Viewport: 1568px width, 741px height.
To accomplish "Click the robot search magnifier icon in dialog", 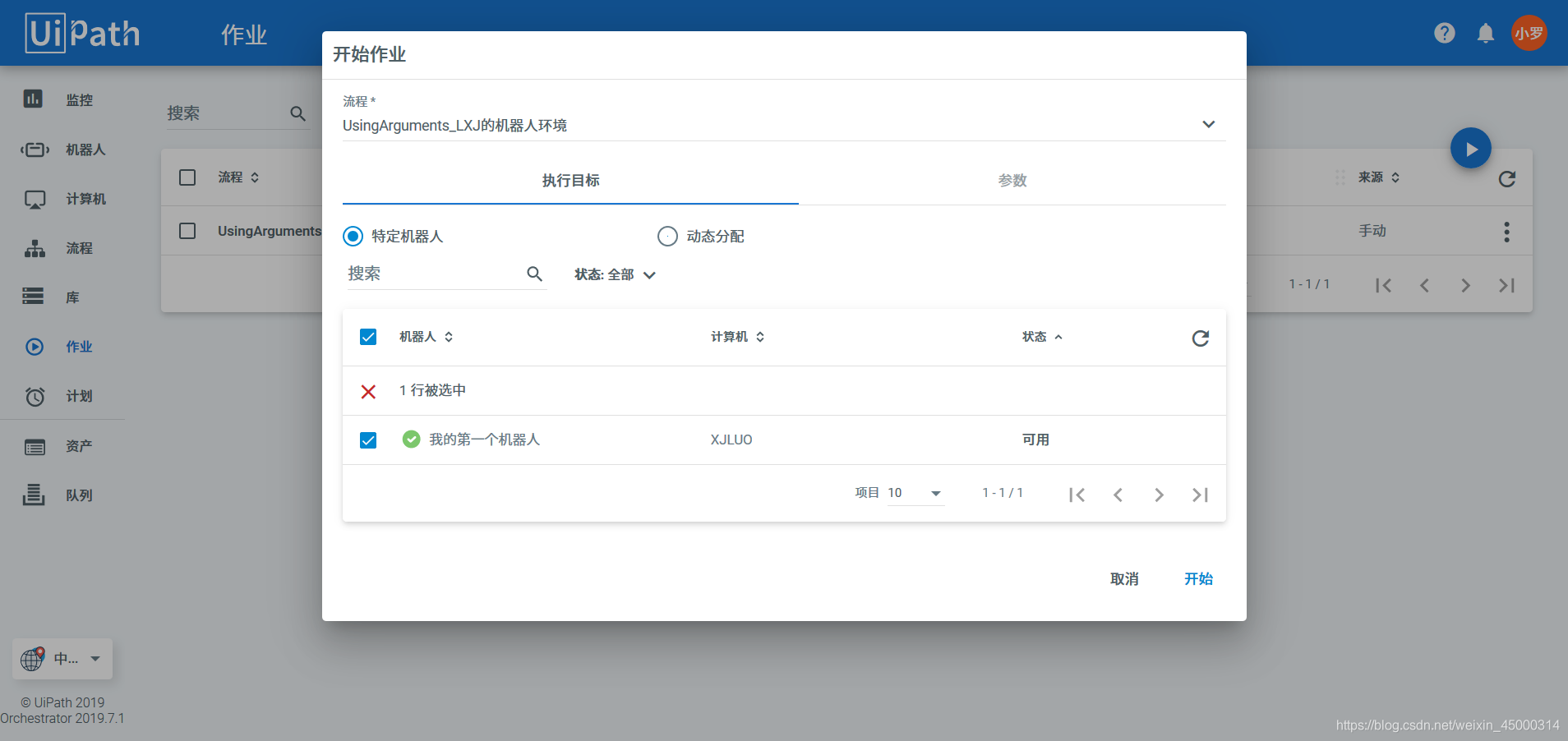I will 534,274.
